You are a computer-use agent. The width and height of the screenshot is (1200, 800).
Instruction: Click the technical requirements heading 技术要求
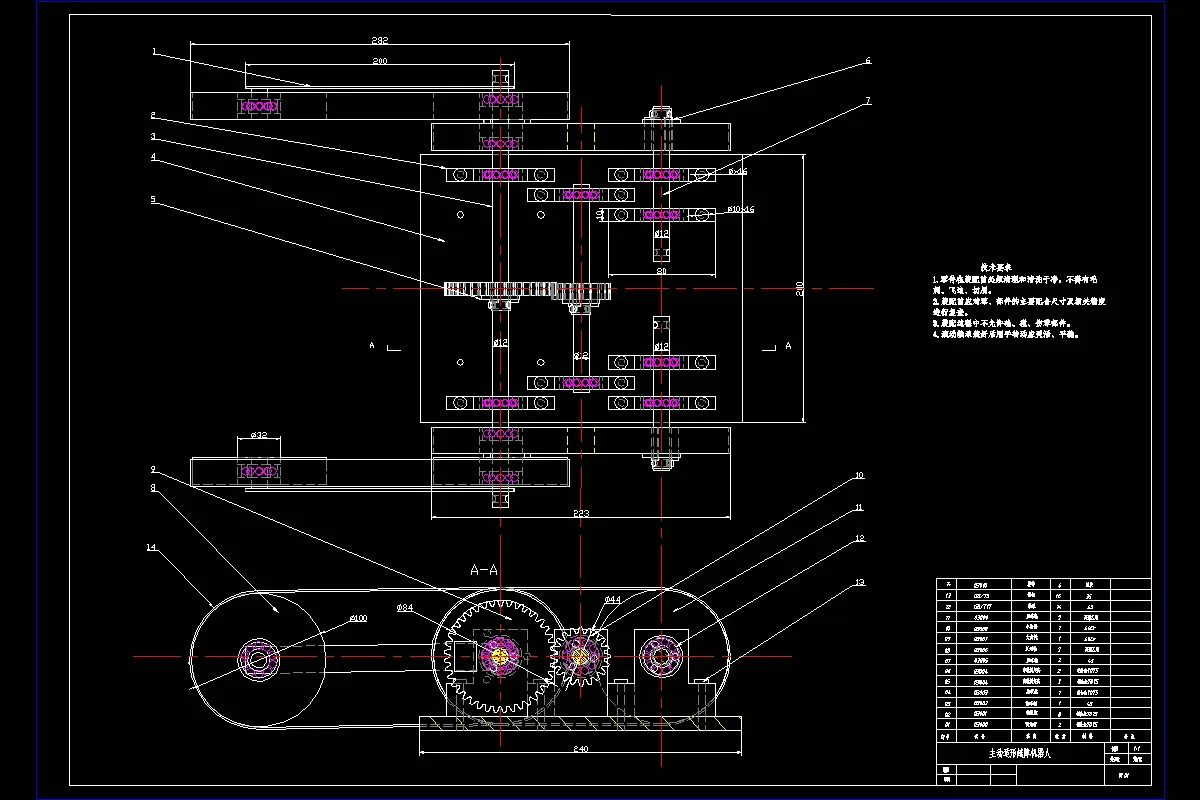(x=996, y=268)
